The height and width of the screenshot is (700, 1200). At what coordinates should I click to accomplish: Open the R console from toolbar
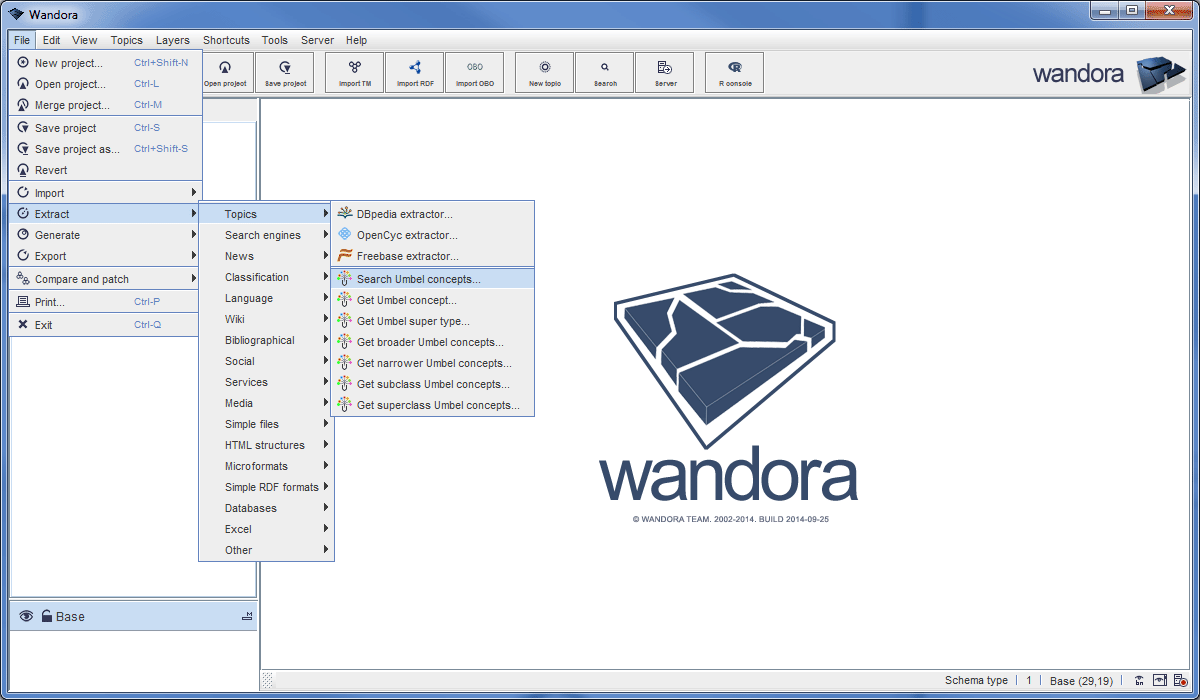(x=735, y=73)
